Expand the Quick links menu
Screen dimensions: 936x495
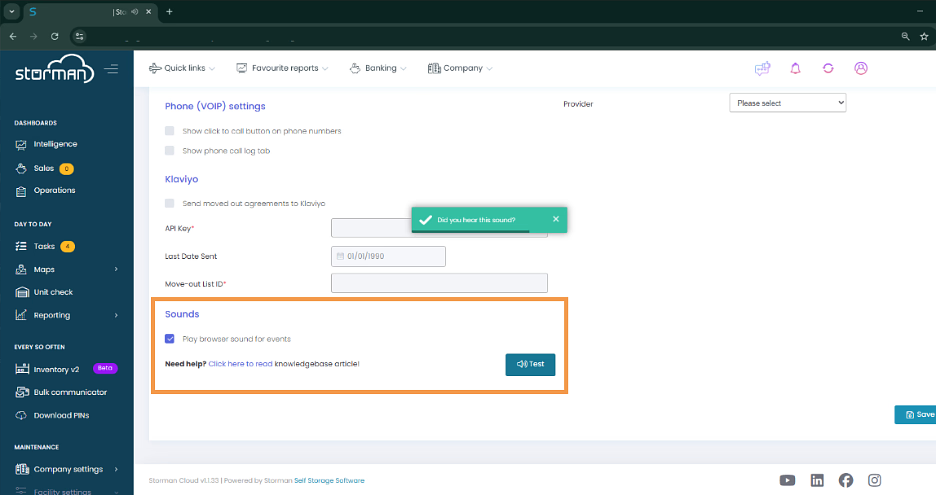pos(181,68)
